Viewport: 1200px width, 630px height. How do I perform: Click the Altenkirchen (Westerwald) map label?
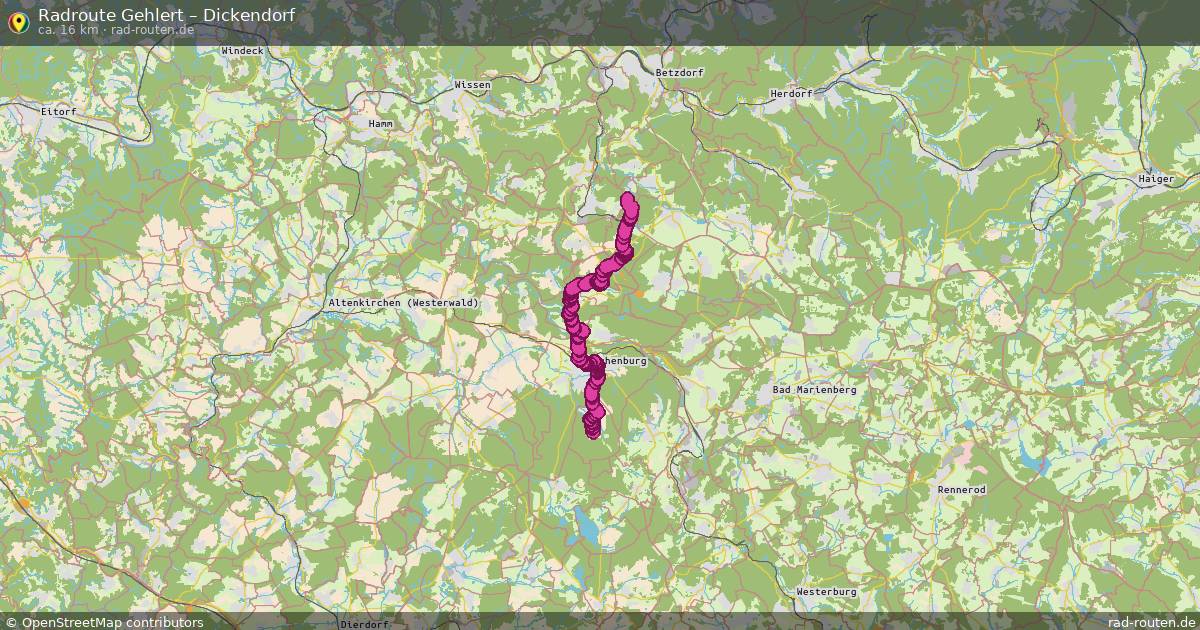click(405, 303)
